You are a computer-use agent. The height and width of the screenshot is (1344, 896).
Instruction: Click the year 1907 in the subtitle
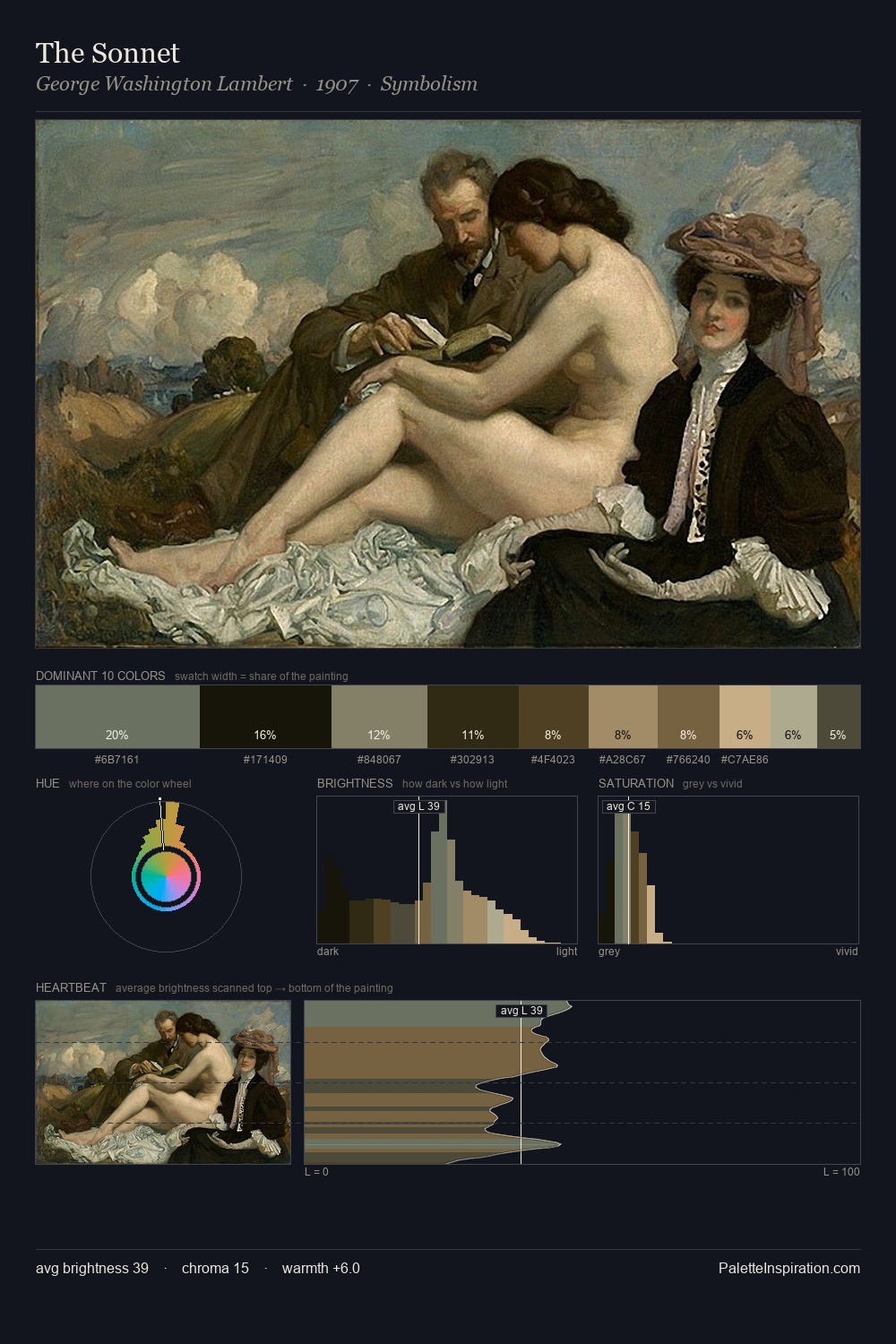coord(337,84)
